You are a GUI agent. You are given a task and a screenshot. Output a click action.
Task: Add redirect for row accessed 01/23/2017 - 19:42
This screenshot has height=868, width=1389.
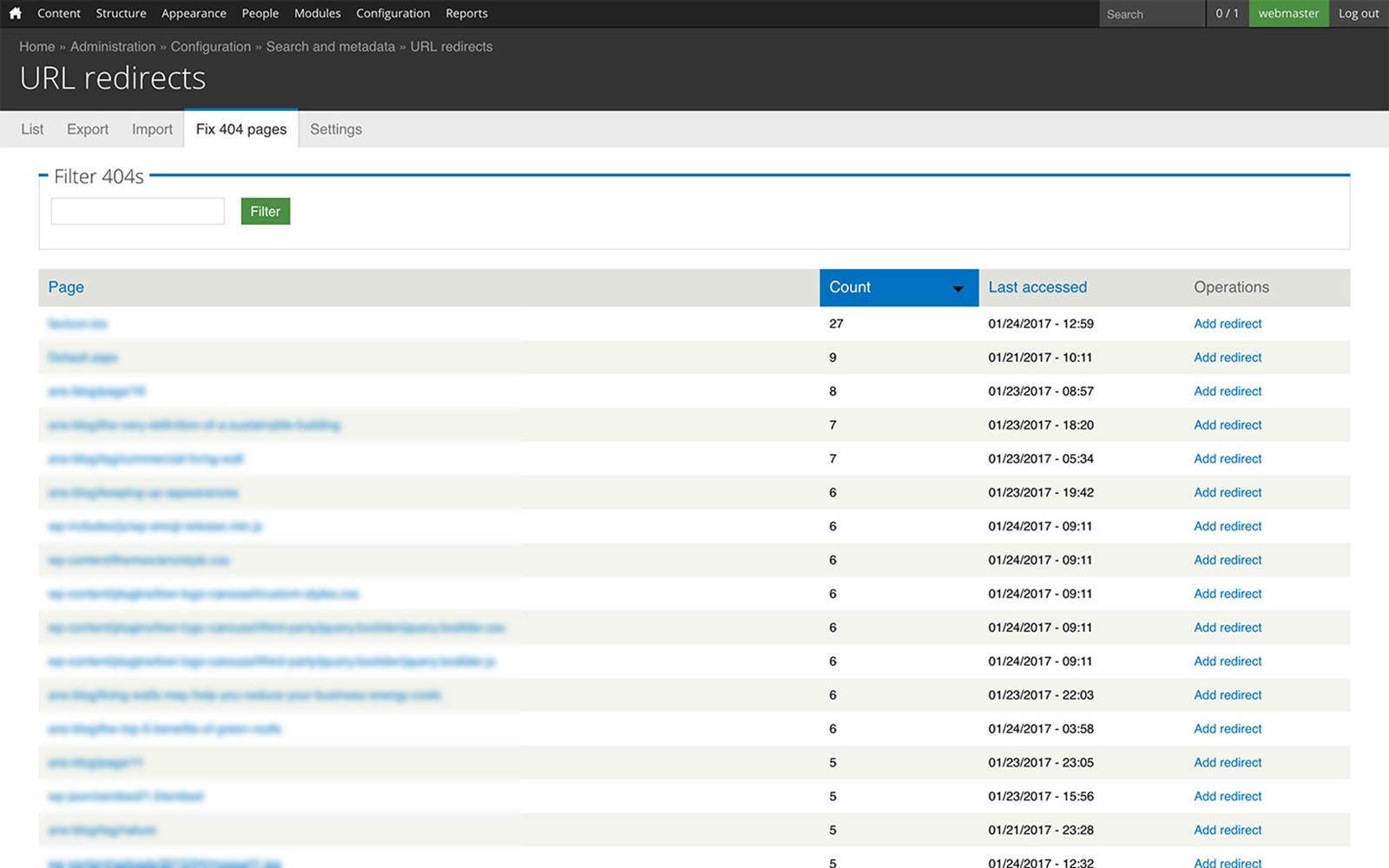point(1228,493)
